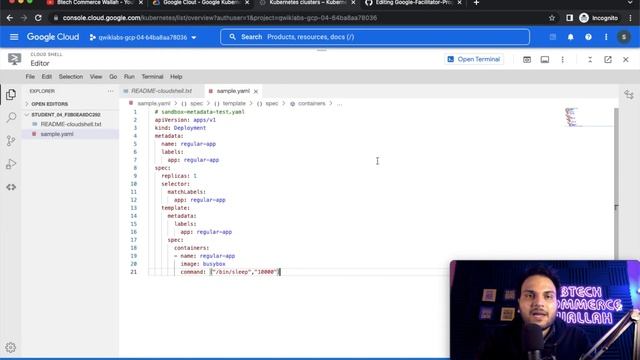Bookmark this page with star icon
This screenshot has height=360, width=640.
552,18
